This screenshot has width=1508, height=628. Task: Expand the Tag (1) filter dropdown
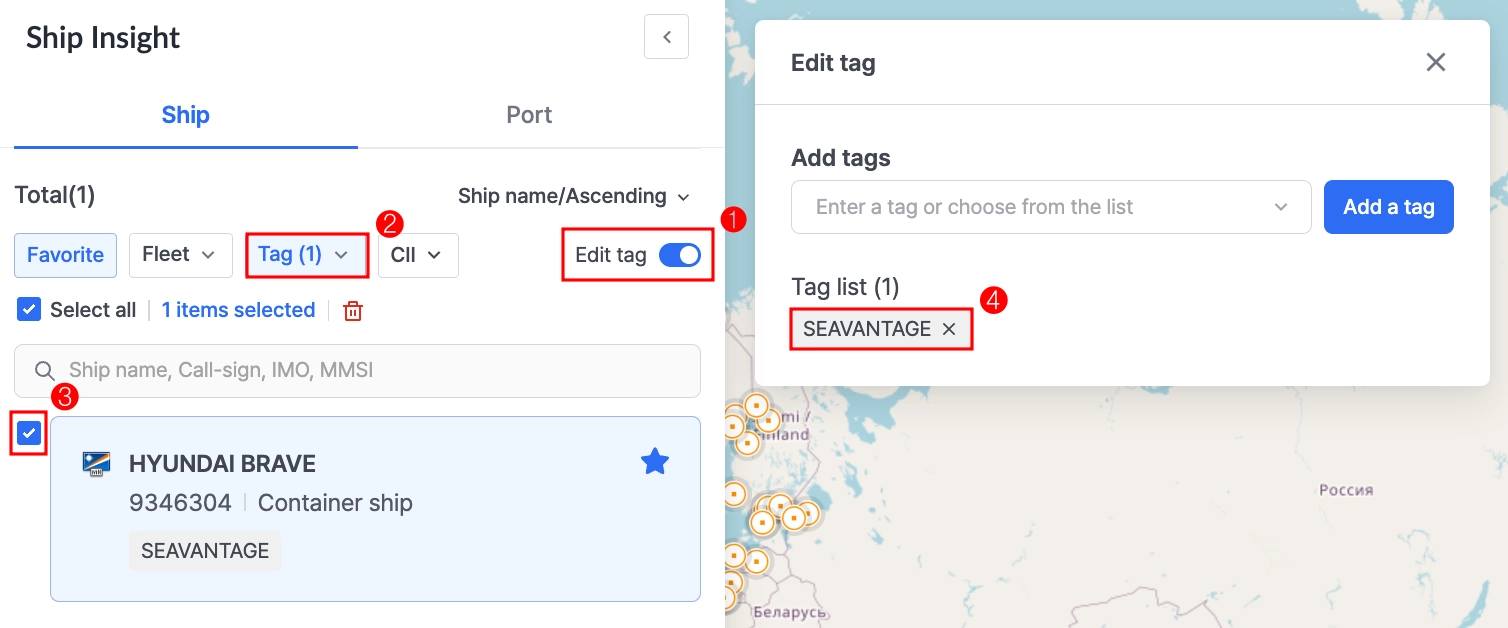(306, 255)
